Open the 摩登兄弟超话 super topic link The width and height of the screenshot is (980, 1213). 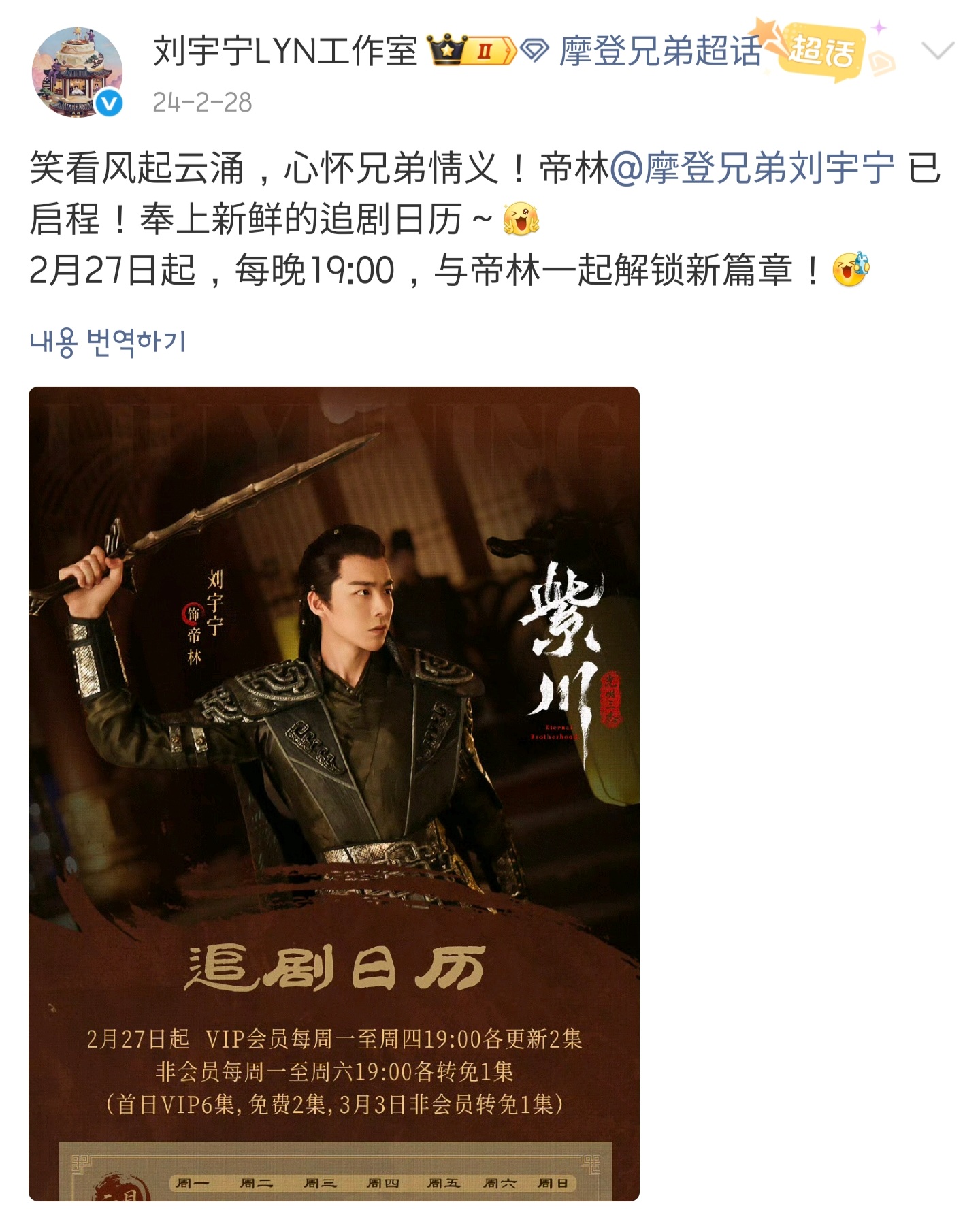(660, 52)
